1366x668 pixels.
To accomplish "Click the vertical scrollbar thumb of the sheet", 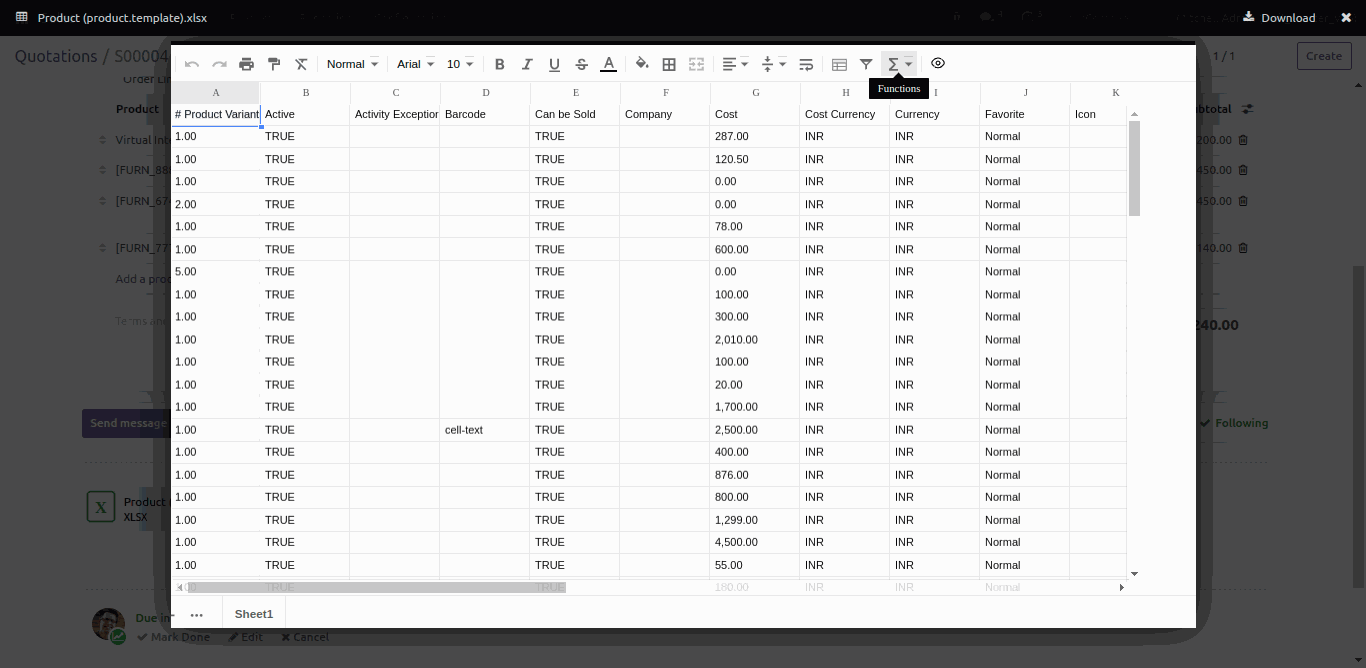I will 1134,168.
